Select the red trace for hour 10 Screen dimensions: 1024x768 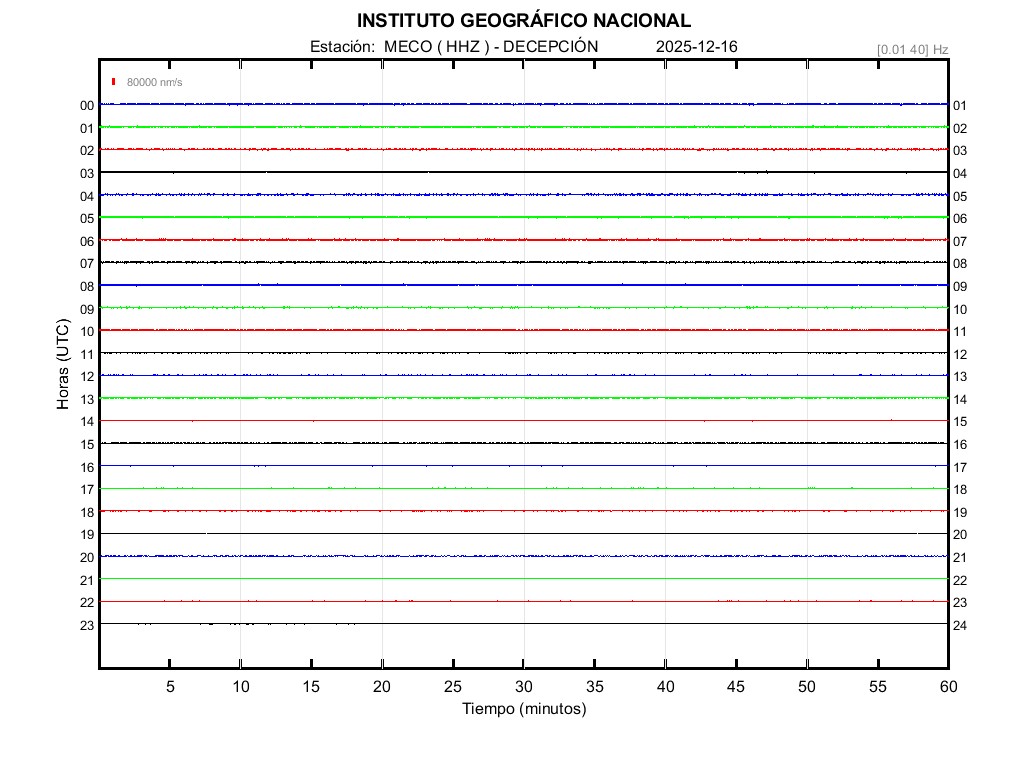pos(524,330)
